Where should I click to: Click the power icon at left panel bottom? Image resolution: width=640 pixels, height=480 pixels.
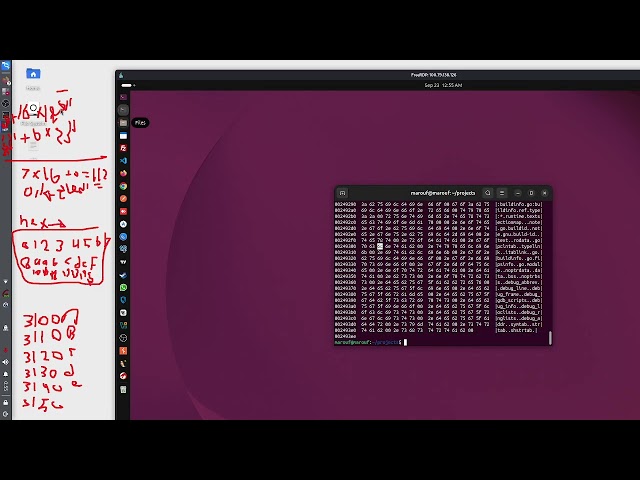(x=6, y=414)
